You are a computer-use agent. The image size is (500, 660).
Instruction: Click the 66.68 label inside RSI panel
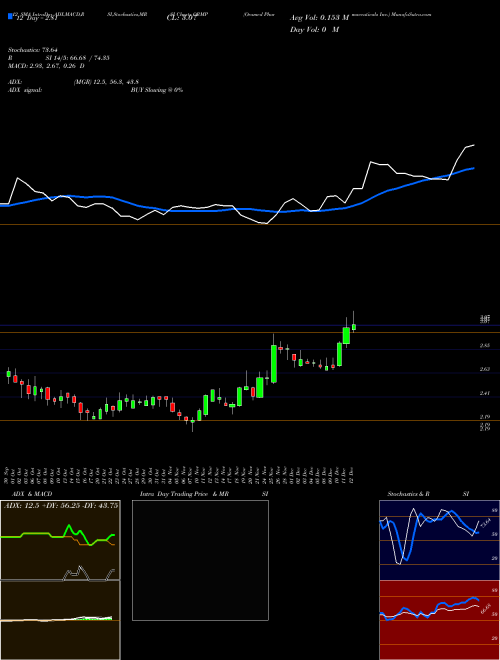click(x=487, y=608)
